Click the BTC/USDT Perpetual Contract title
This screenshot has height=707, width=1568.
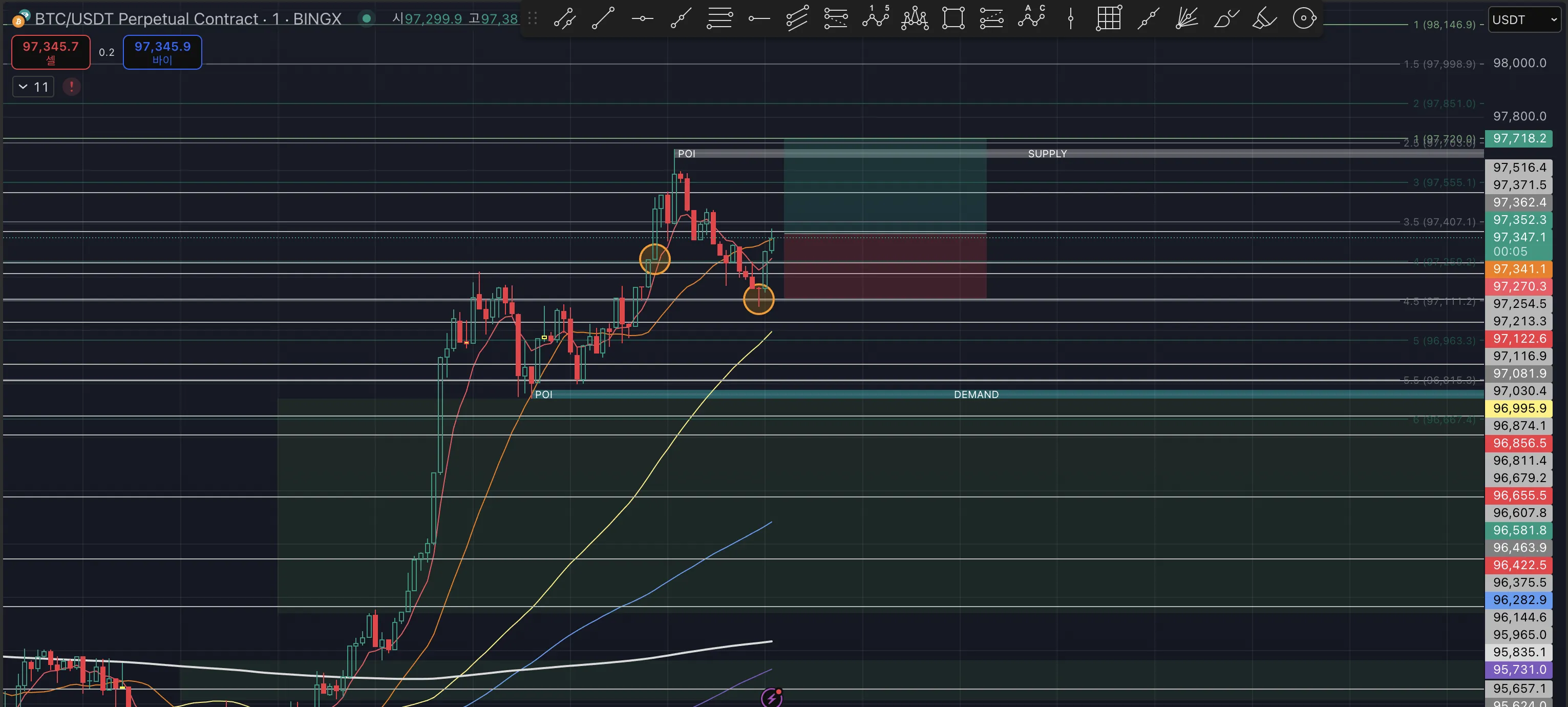(x=187, y=19)
